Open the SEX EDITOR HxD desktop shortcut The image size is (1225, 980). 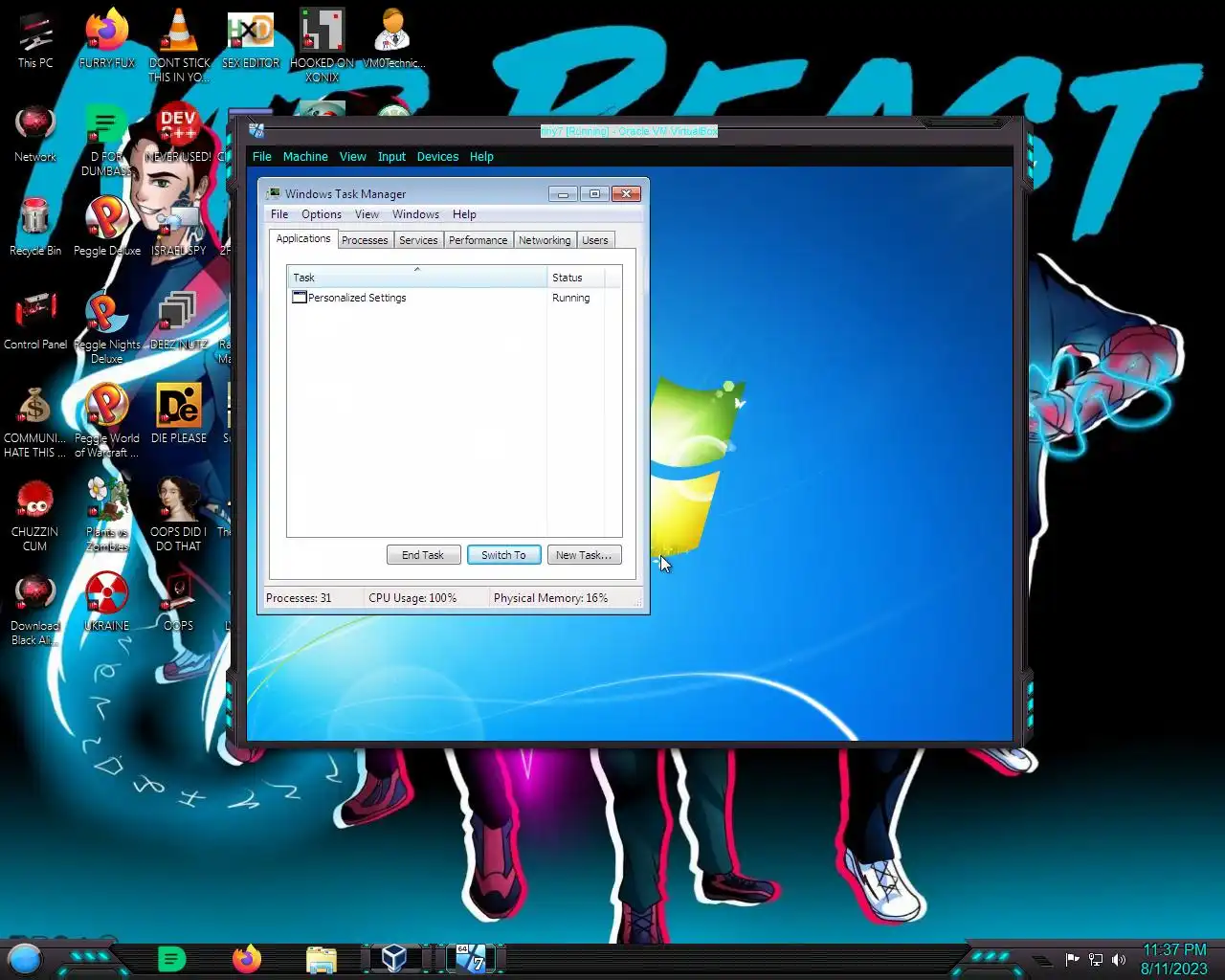click(251, 39)
